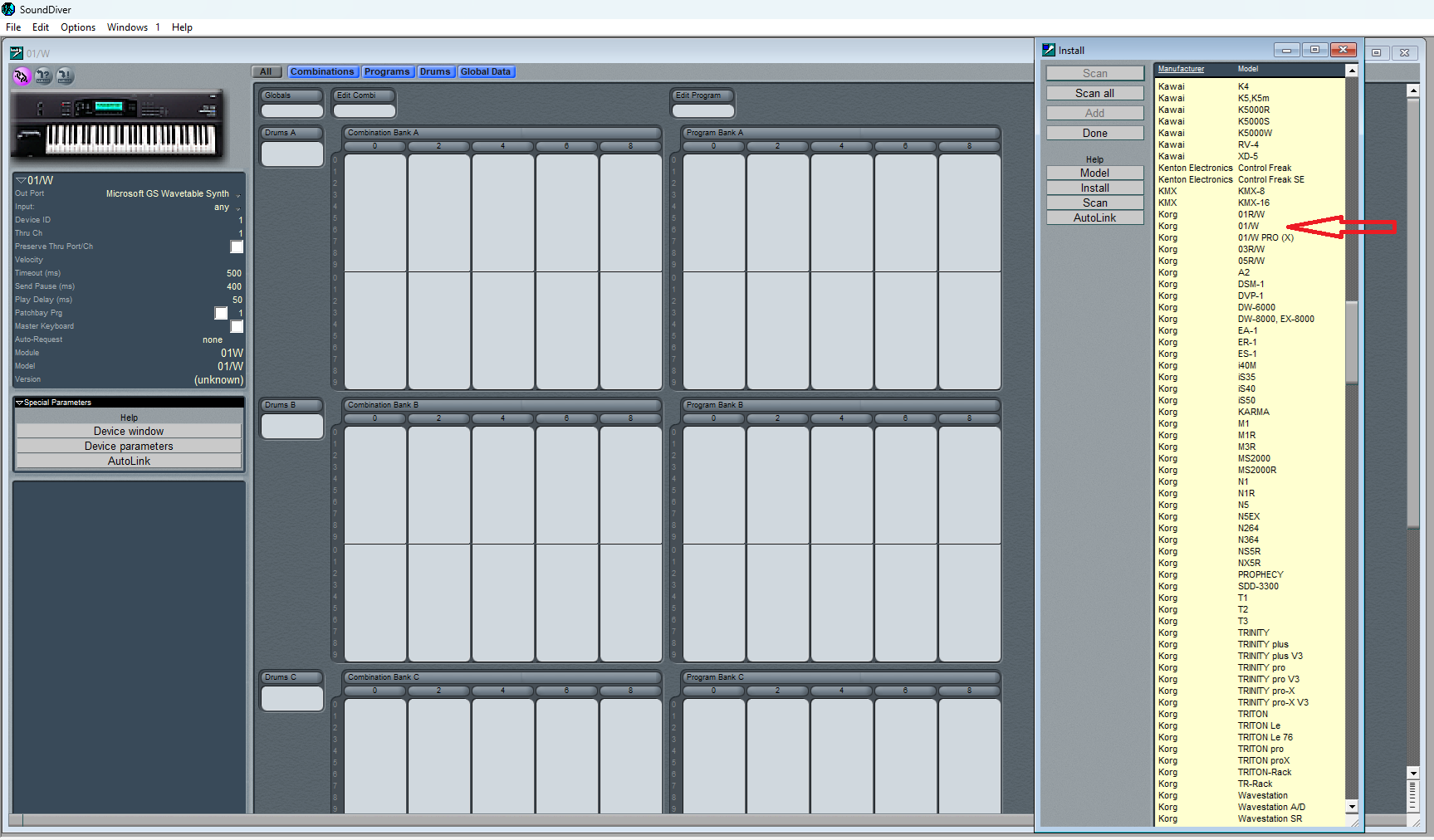
Task: Collapse the Special Parameters section
Action: pyautogui.click(x=19, y=403)
